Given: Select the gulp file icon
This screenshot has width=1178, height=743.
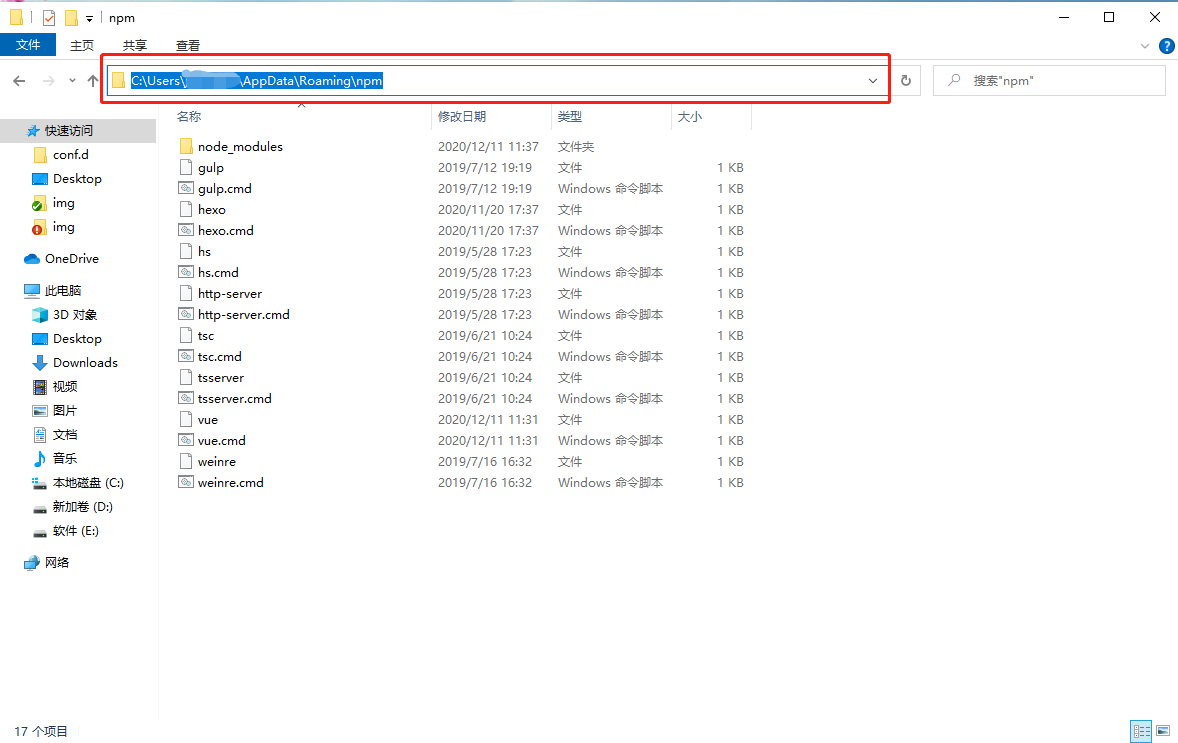Looking at the screenshot, I should (x=186, y=168).
